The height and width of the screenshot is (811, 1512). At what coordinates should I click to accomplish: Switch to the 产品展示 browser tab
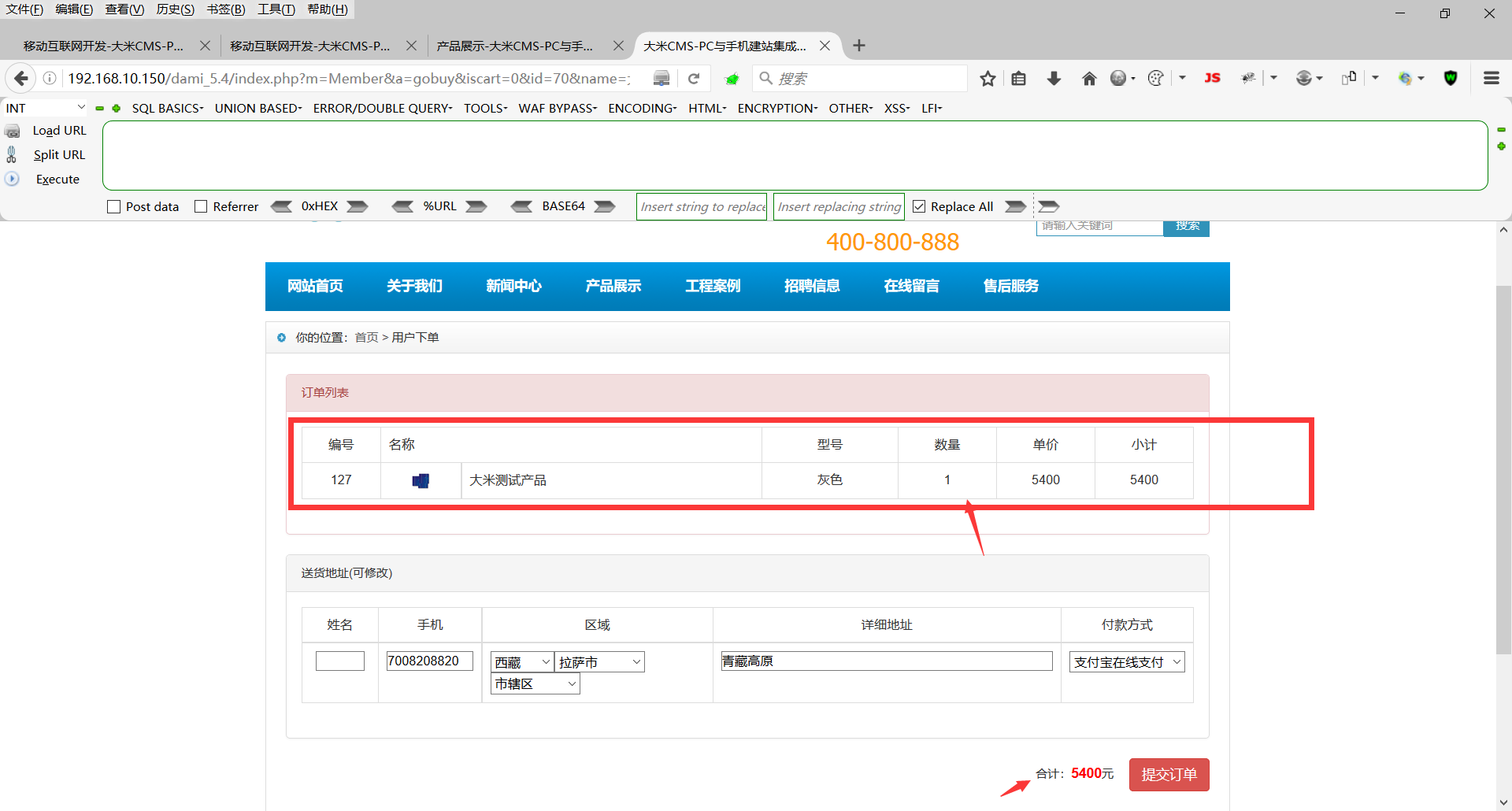coord(516,46)
